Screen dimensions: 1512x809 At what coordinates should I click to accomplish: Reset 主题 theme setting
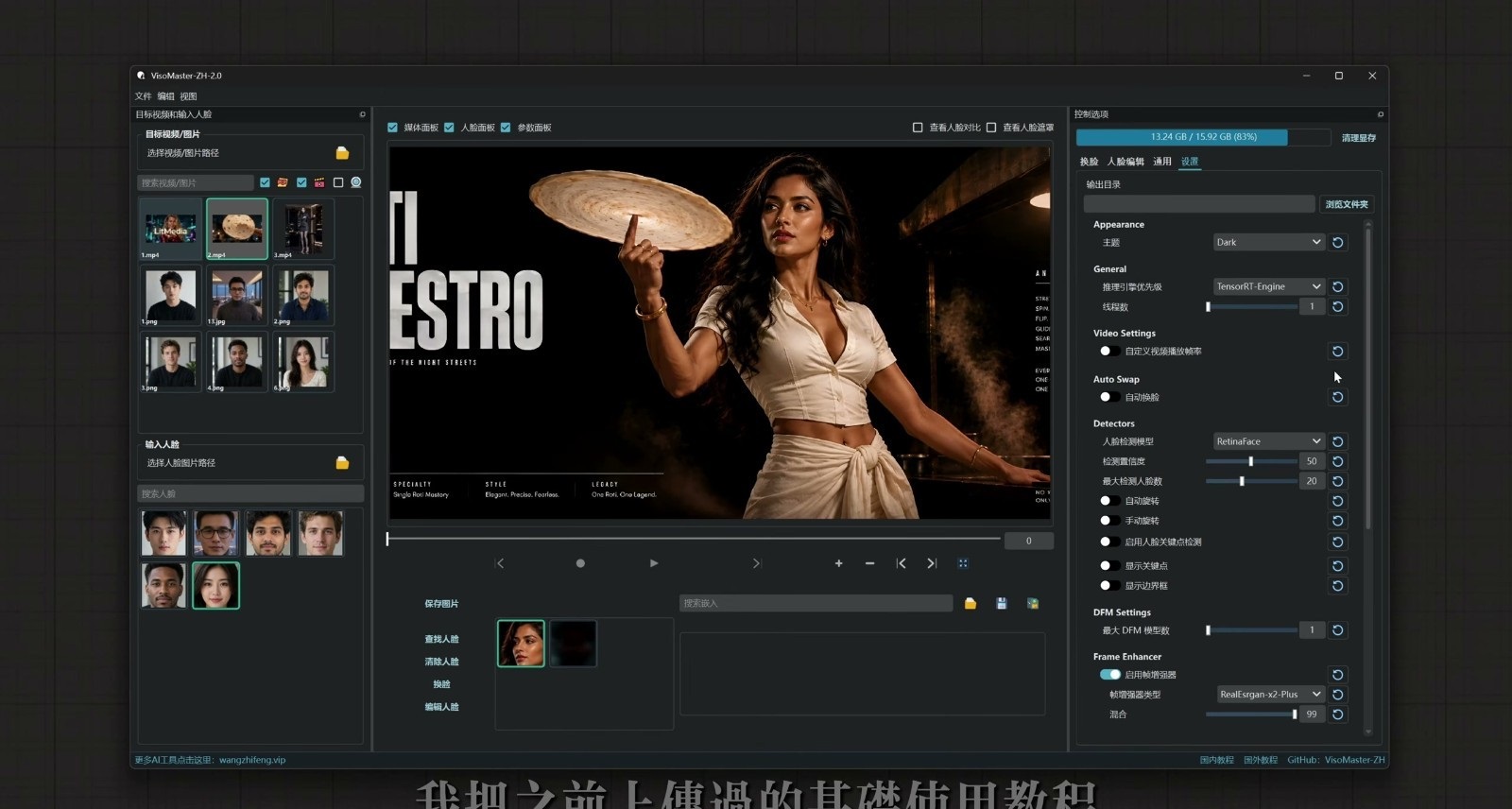tap(1338, 243)
